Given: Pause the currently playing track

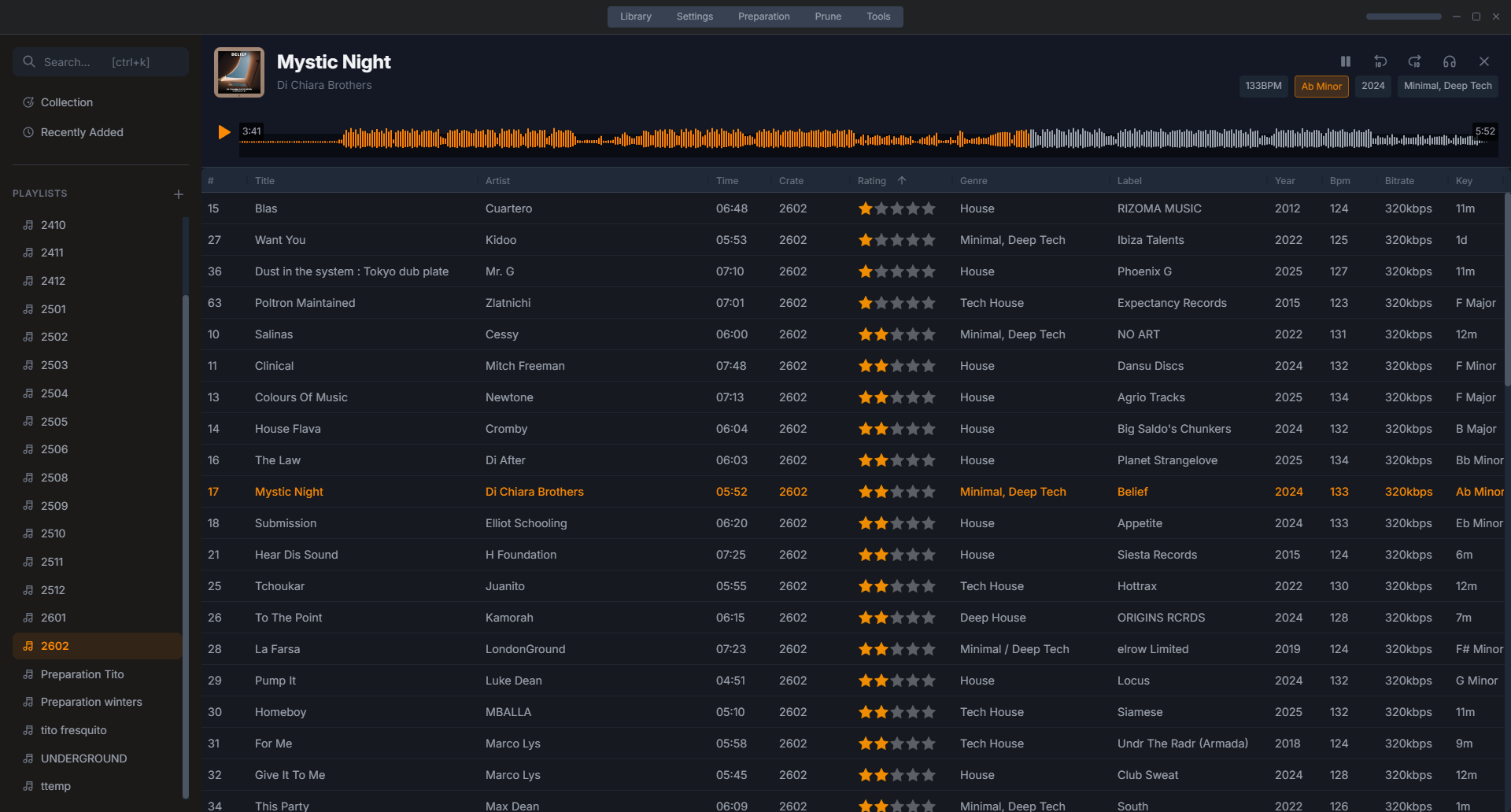Looking at the screenshot, I should (1346, 61).
